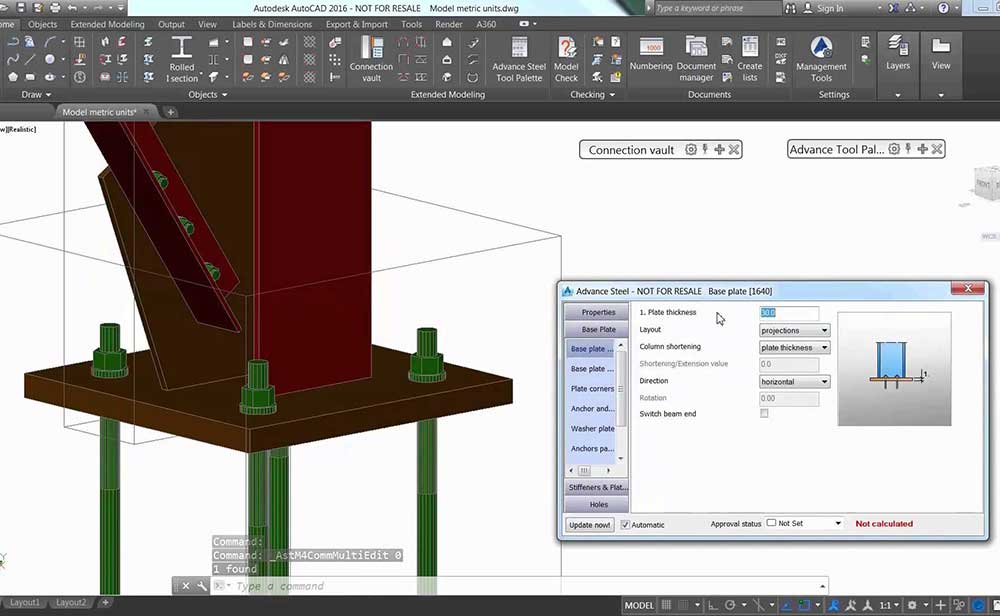Switch to the Extended Modeling ribbon tab
This screenshot has width=1000, height=616.
click(x=107, y=24)
